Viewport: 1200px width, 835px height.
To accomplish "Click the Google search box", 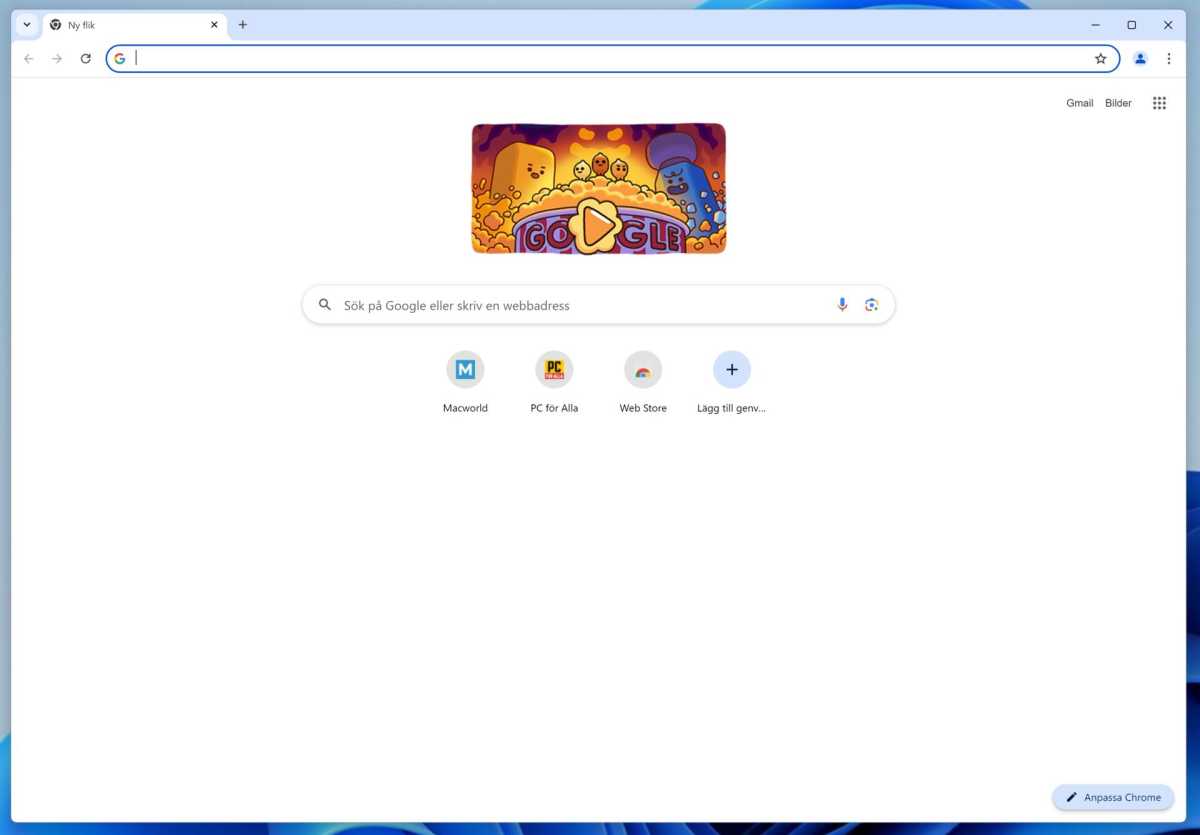I will click(x=580, y=305).
